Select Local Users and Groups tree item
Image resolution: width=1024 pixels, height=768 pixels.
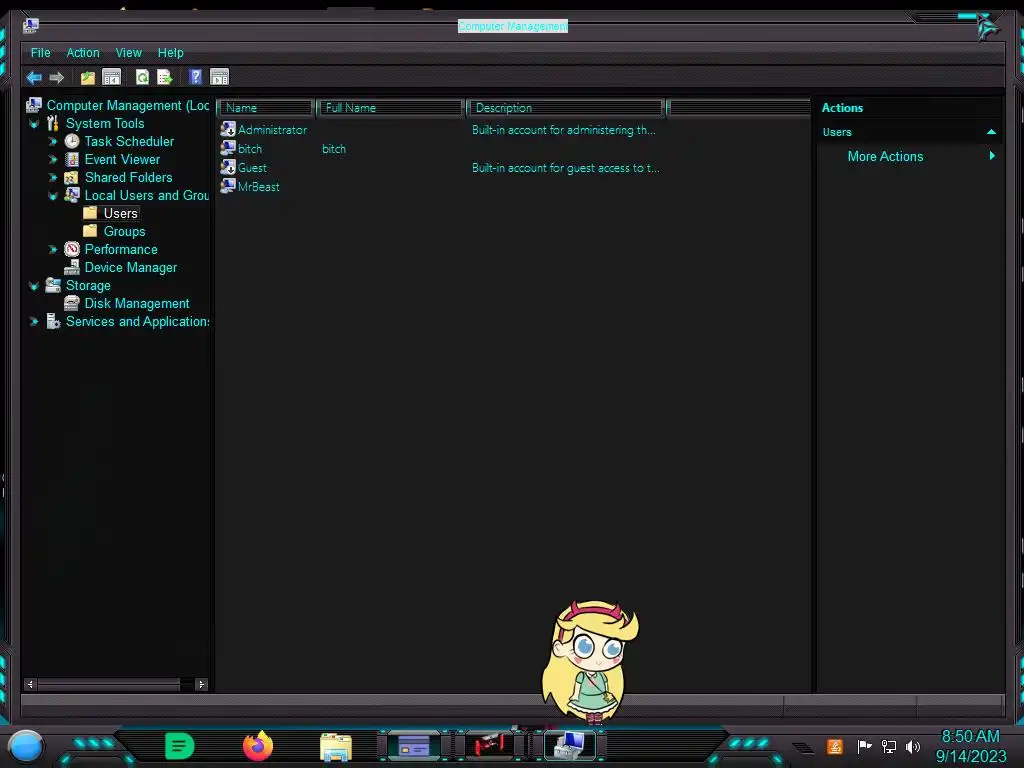pyautogui.click(x=146, y=195)
